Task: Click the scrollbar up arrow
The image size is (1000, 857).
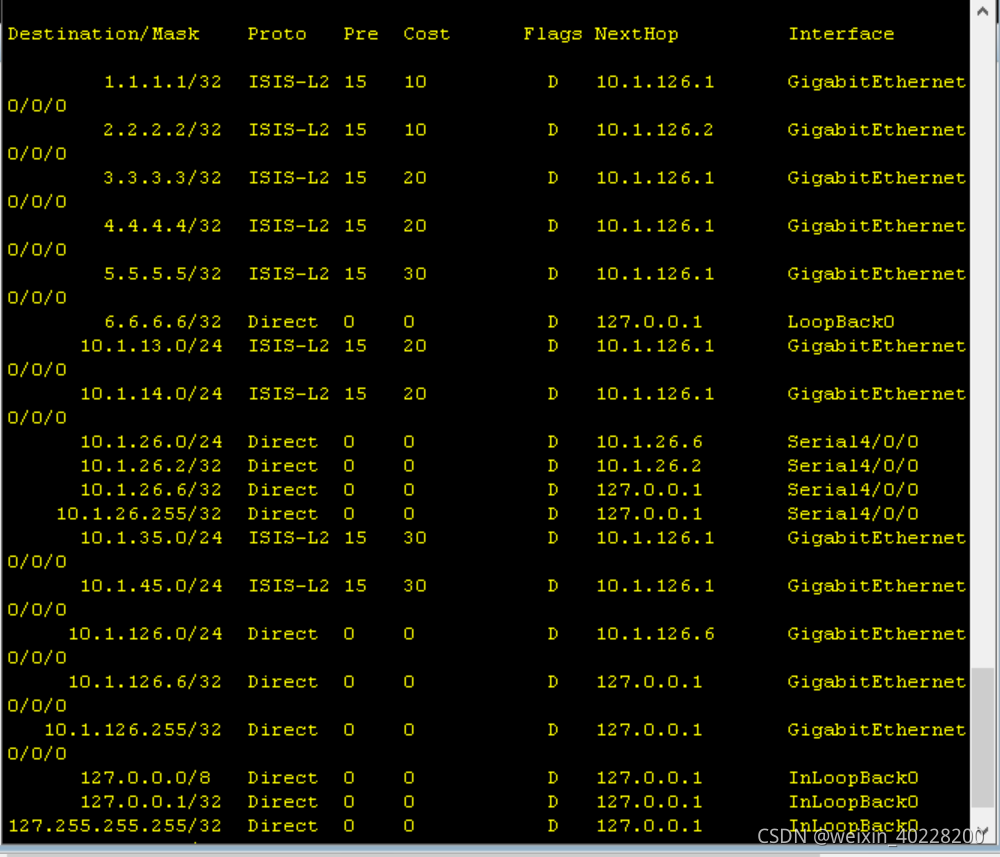Action: tap(983, 10)
